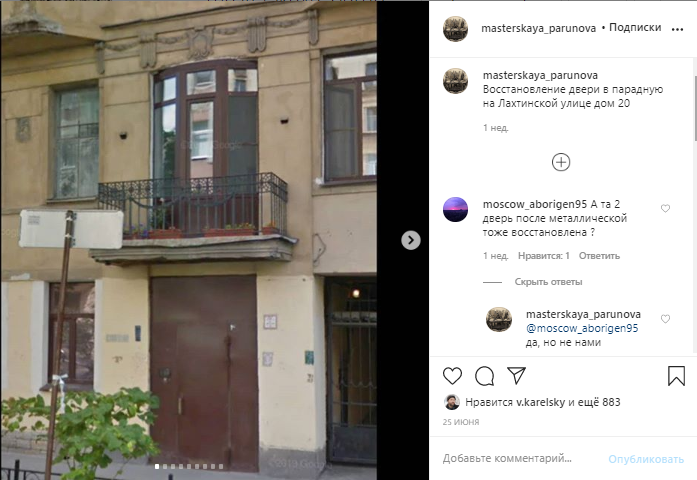This screenshot has width=697, height=480.
Task: Click Опубликовать to post comment
Action: click(x=646, y=459)
